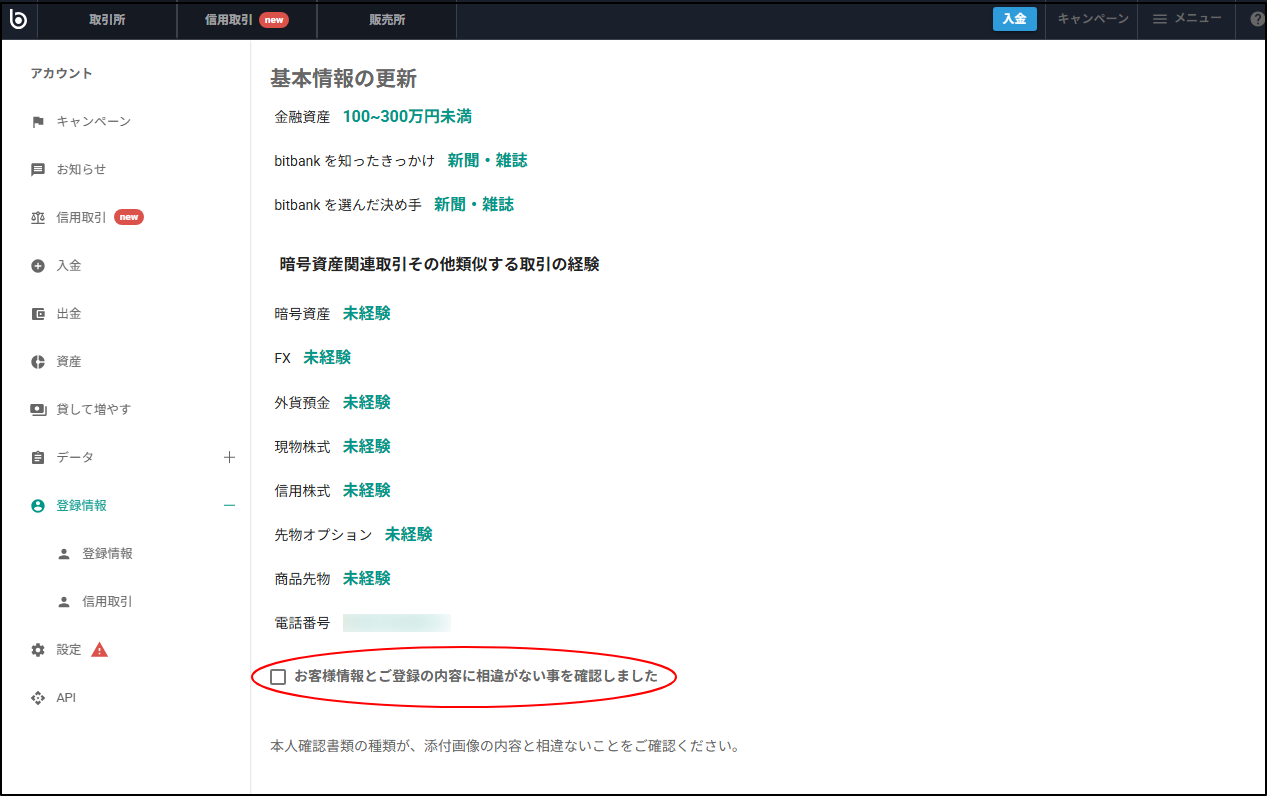Click the 基本情報の更新 heading
The height and width of the screenshot is (796, 1267).
(x=343, y=79)
